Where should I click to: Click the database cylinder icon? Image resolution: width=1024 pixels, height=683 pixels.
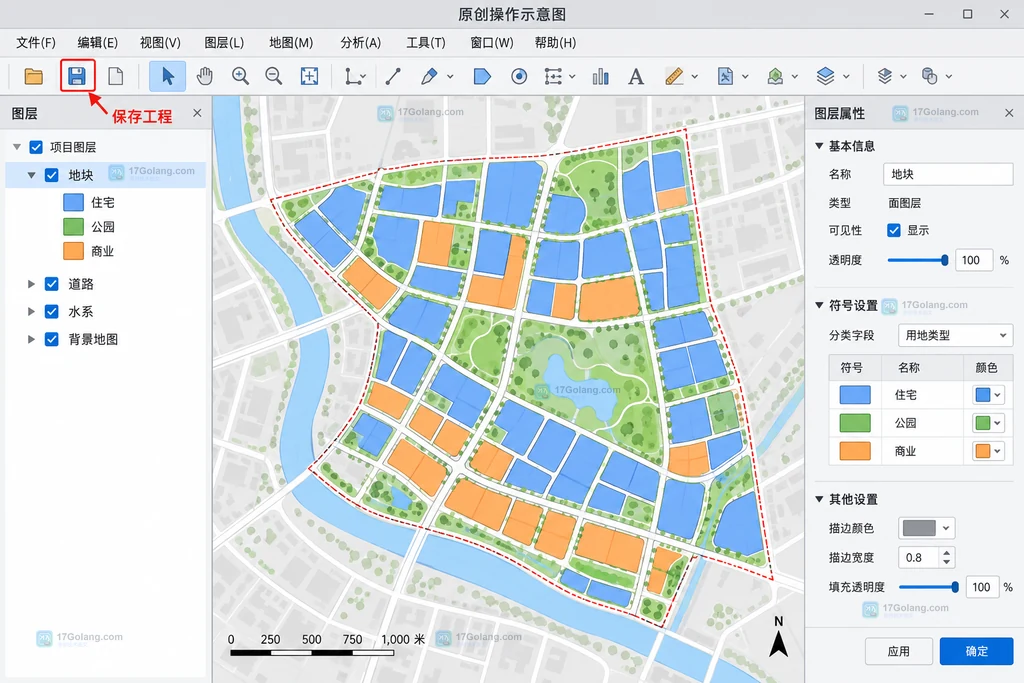(x=929, y=76)
